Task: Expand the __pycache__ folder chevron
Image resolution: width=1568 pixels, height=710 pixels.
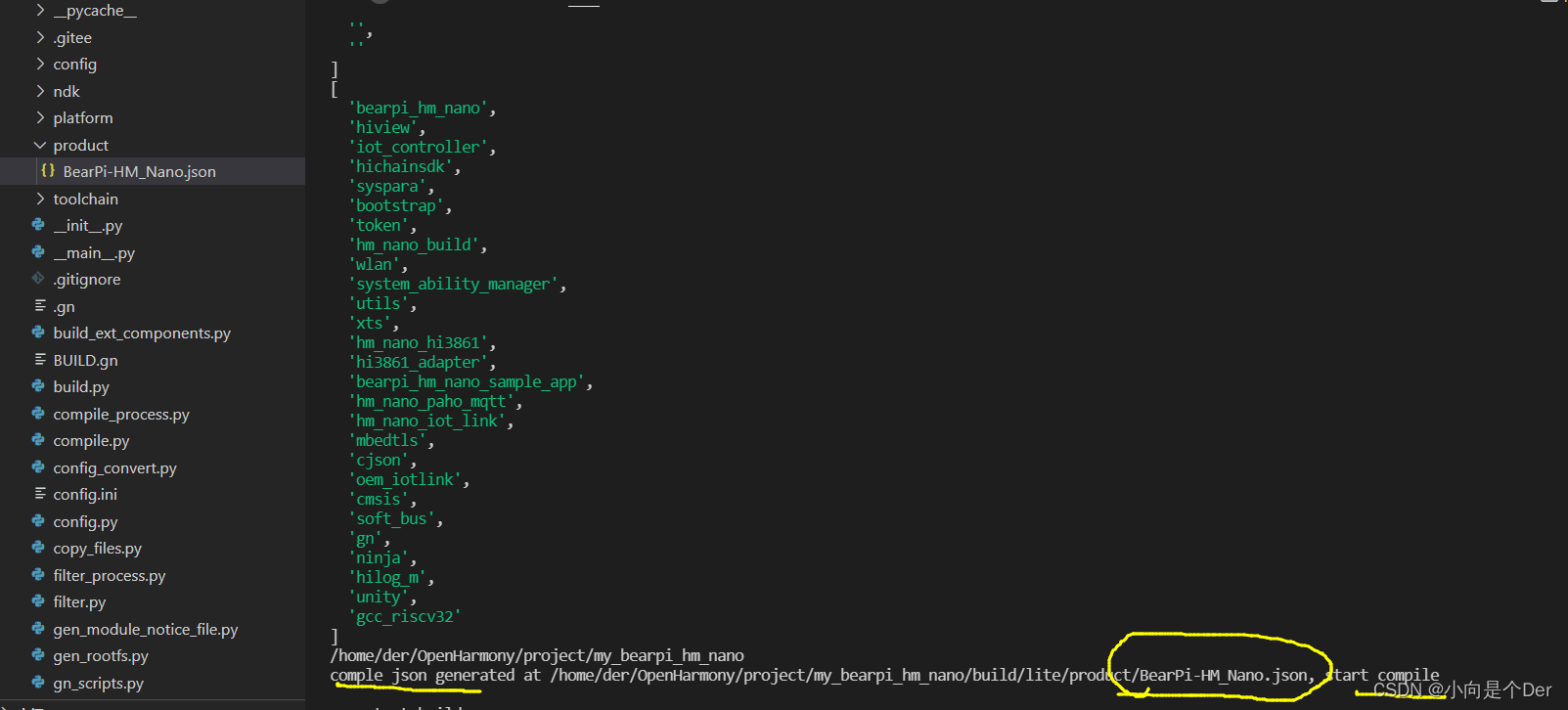Action: 40,10
